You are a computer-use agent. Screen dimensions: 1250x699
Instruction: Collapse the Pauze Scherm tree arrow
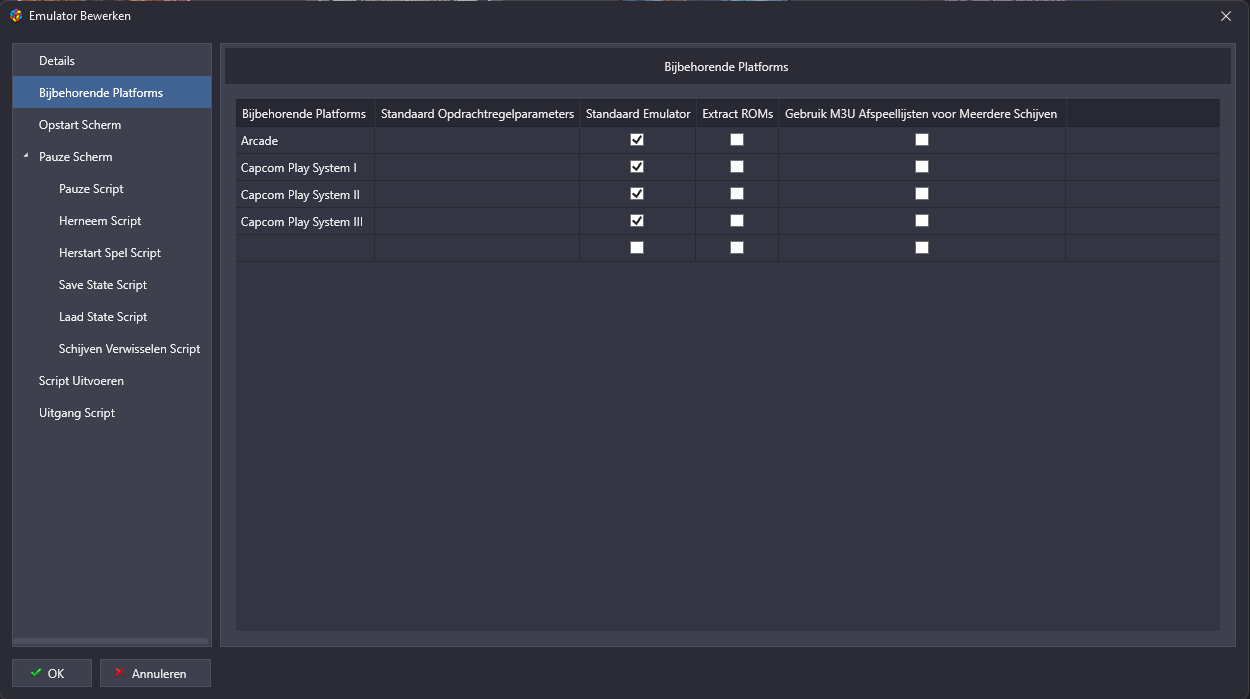[x=26, y=156]
